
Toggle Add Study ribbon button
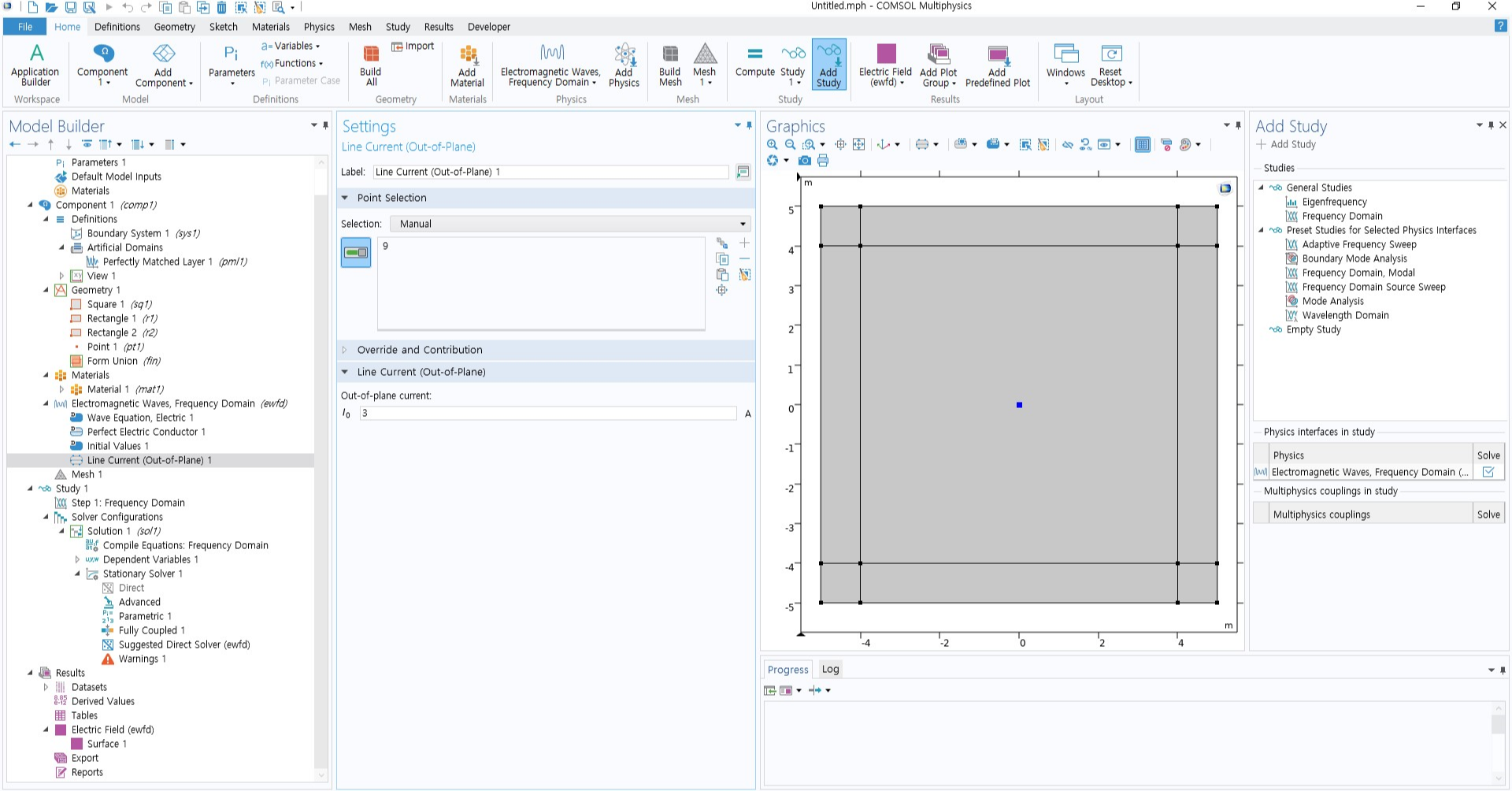coord(828,65)
